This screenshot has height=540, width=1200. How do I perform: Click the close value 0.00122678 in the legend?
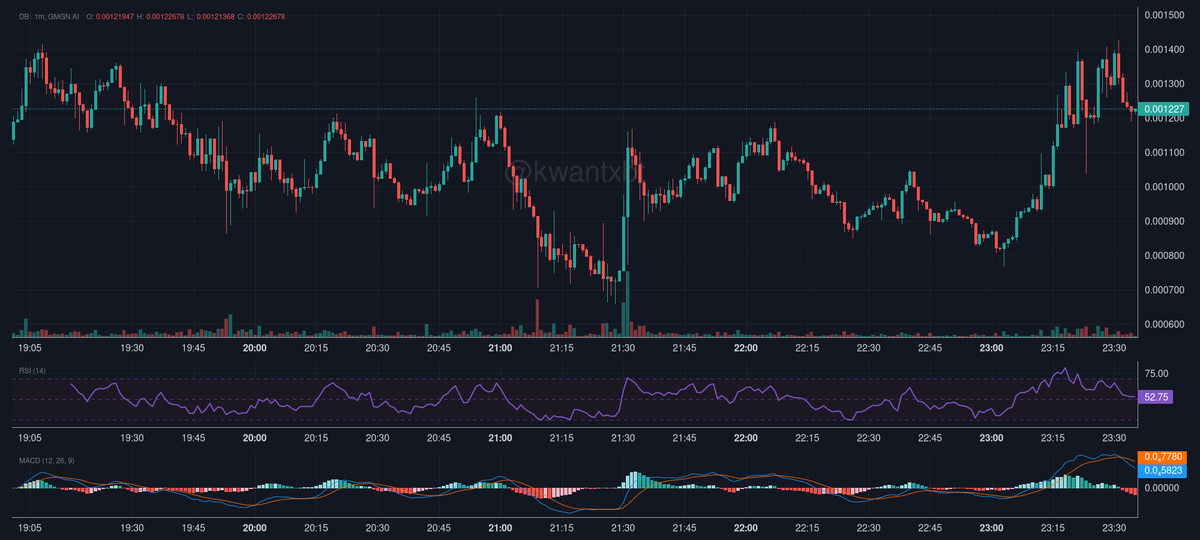coord(265,17)
